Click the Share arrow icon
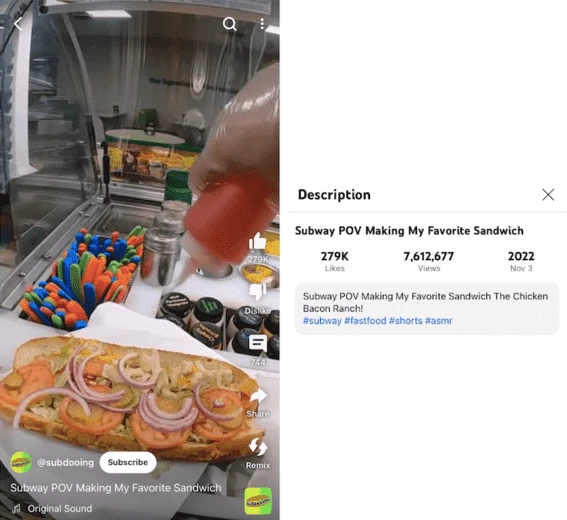567x520 pixels. coord(258,396)
